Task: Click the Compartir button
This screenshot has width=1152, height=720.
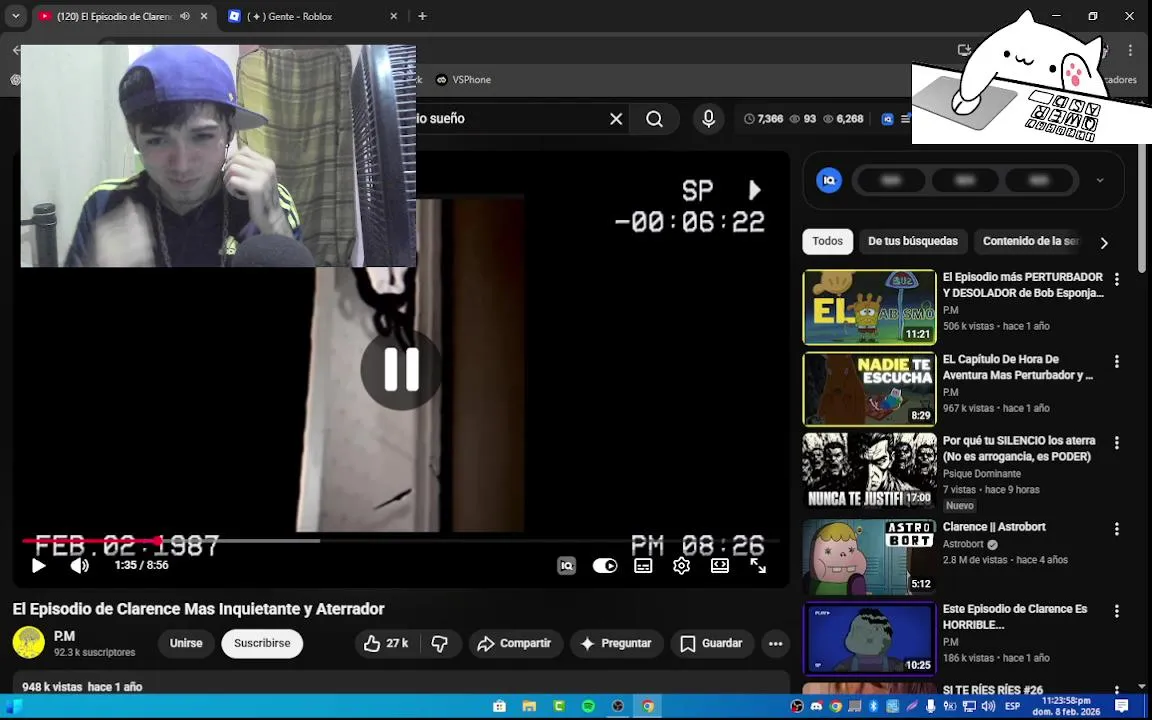Action: click(x=516, y=644)
